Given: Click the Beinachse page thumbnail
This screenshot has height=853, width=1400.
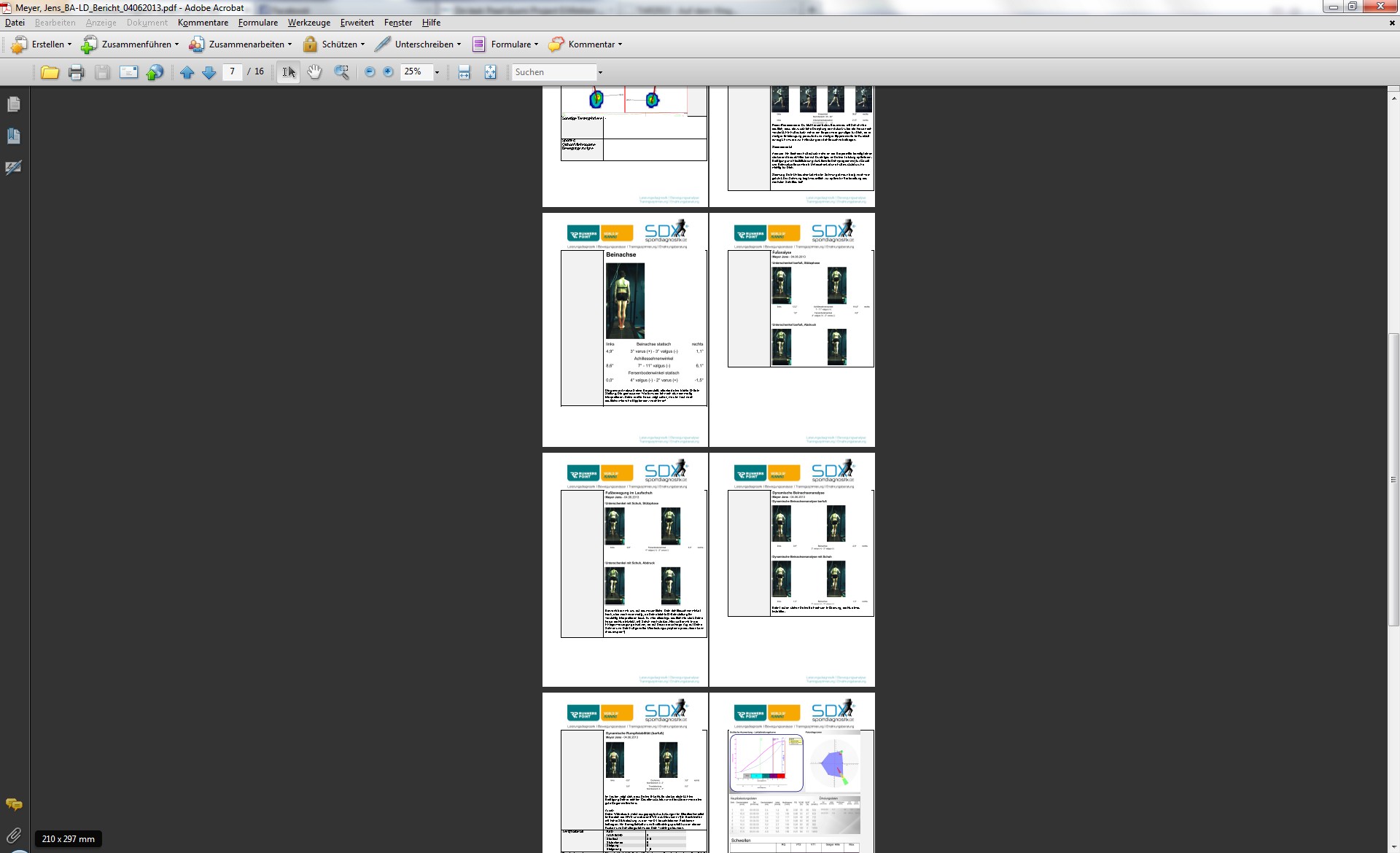Looking at the screenshot, I should [625, 330].
